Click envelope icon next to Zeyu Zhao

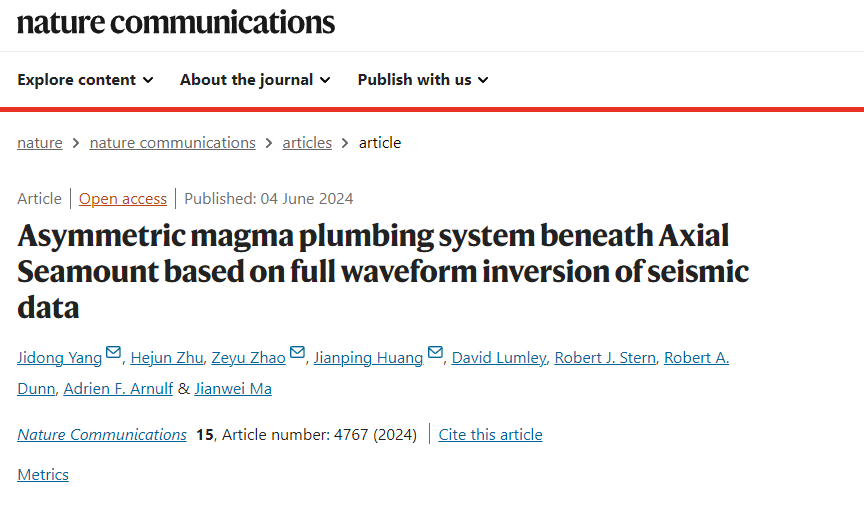click(x=298, y=353)
